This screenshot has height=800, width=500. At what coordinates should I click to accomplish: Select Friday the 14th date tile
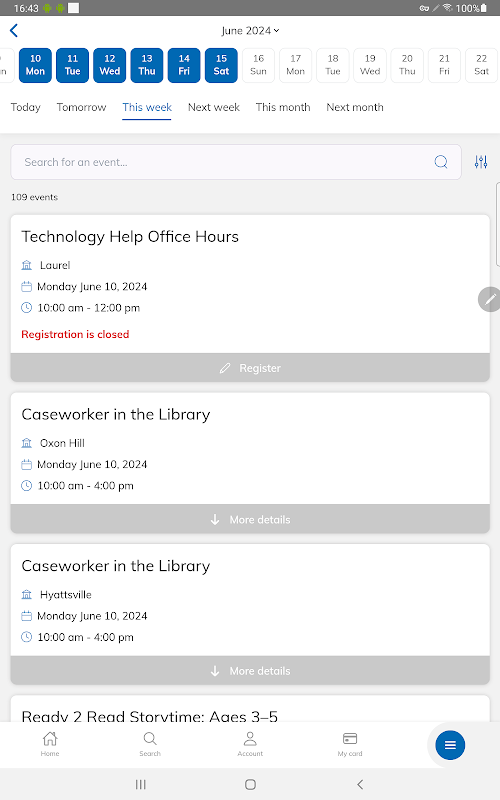point(184,65)
